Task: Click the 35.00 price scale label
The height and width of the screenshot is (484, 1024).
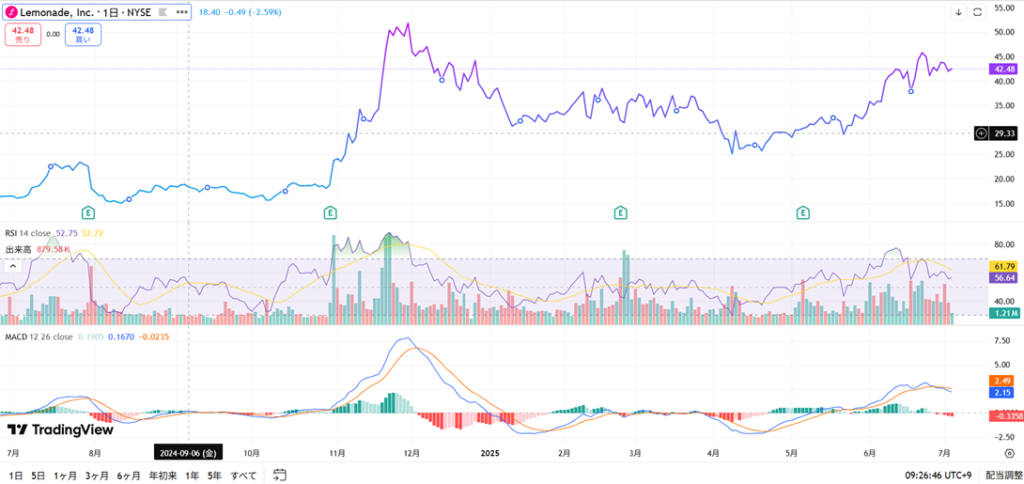Action: point(1002,106)
